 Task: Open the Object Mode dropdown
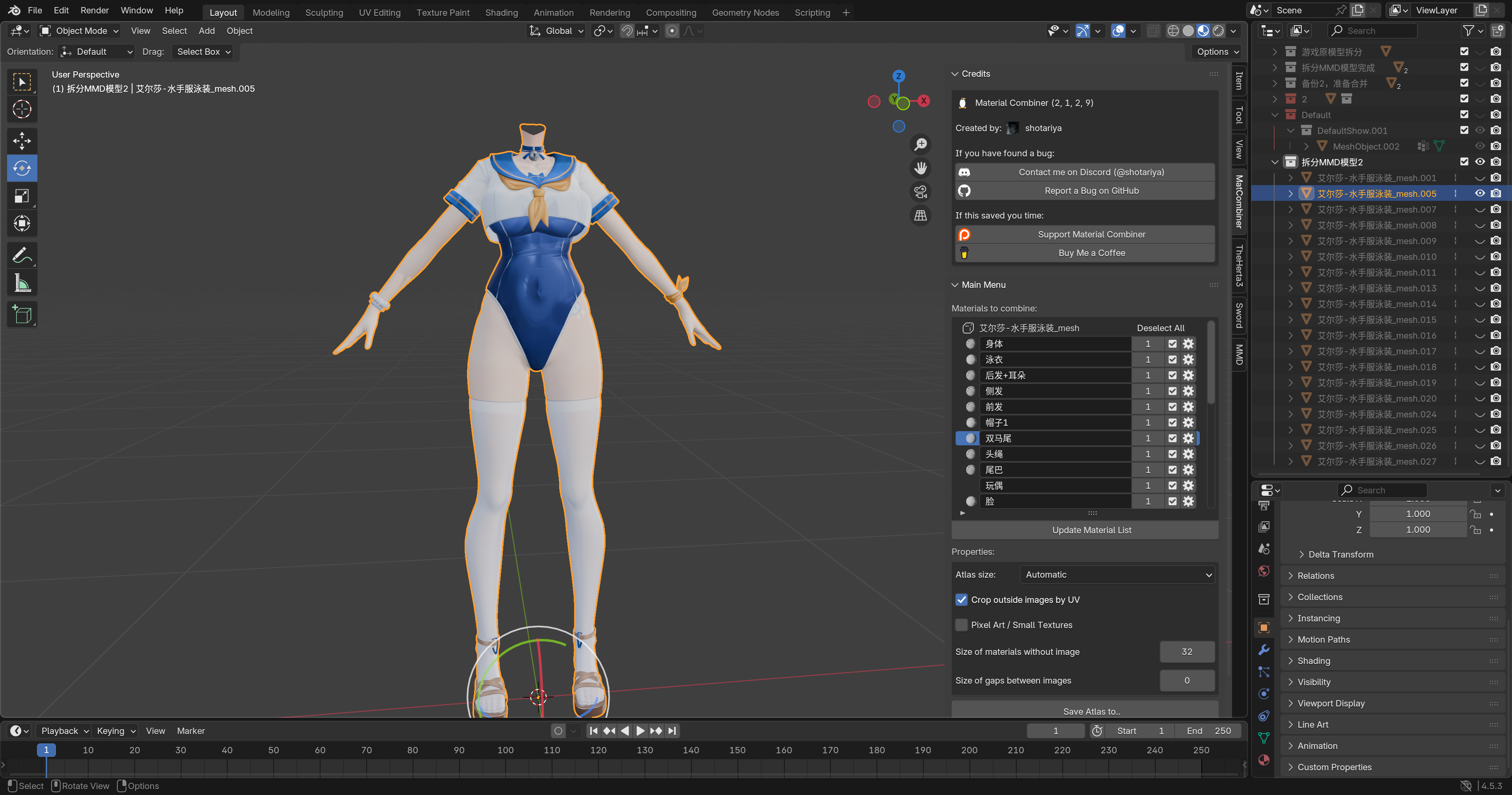tap(79, 31)
